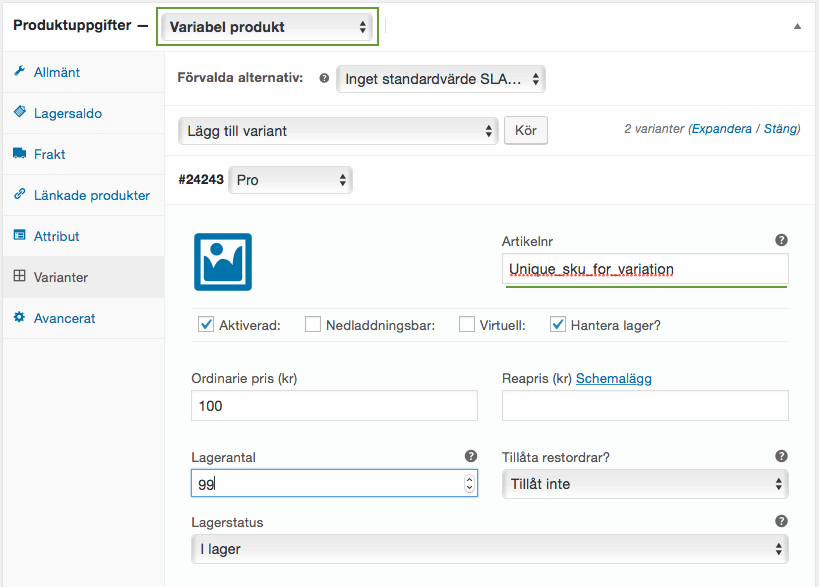Screen dimensions: 819x587
Task: Open the Lagersaldo tab
Action: [x=67, y=113]
